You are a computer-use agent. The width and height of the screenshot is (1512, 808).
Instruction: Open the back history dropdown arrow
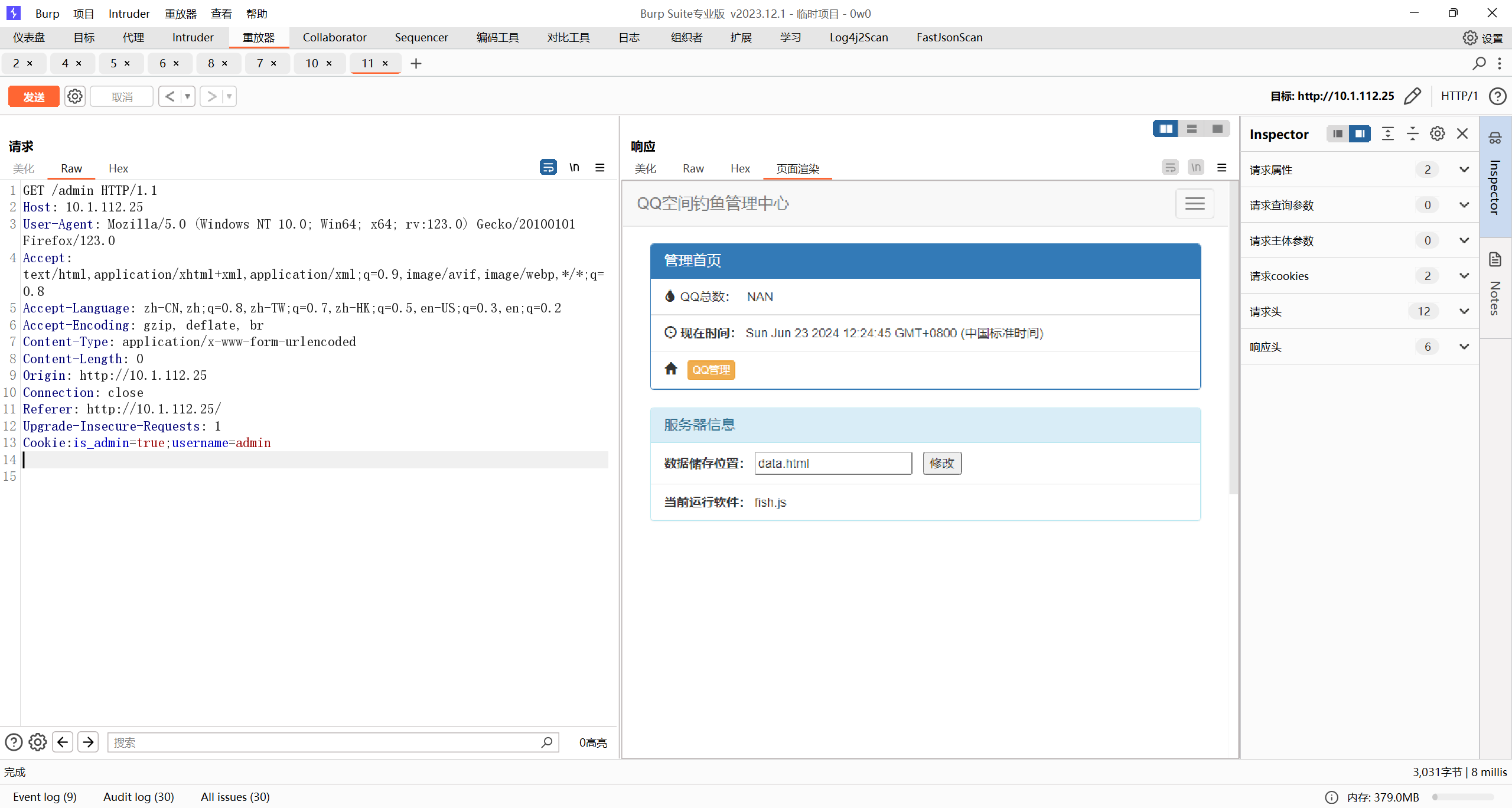click(x=187, y=96)
